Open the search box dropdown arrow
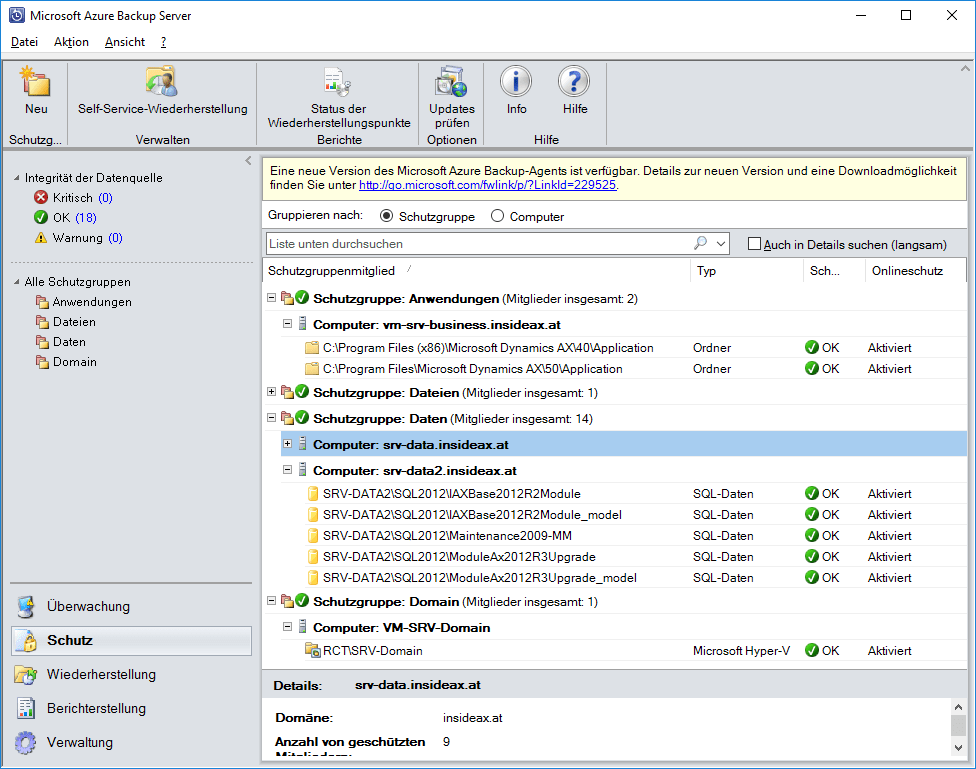Screen dimensions: 976x769 click(x=722, y=243)
